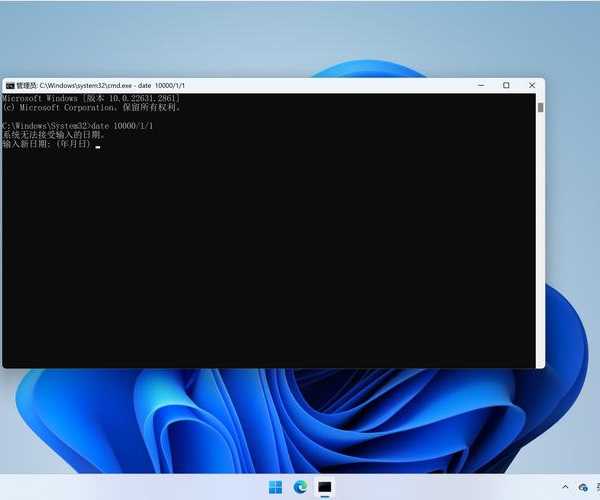This screenshot has width=600, height=500.
Task: Click the '输入新日期: (年月日)' prompt line
Action: (47, 144)
